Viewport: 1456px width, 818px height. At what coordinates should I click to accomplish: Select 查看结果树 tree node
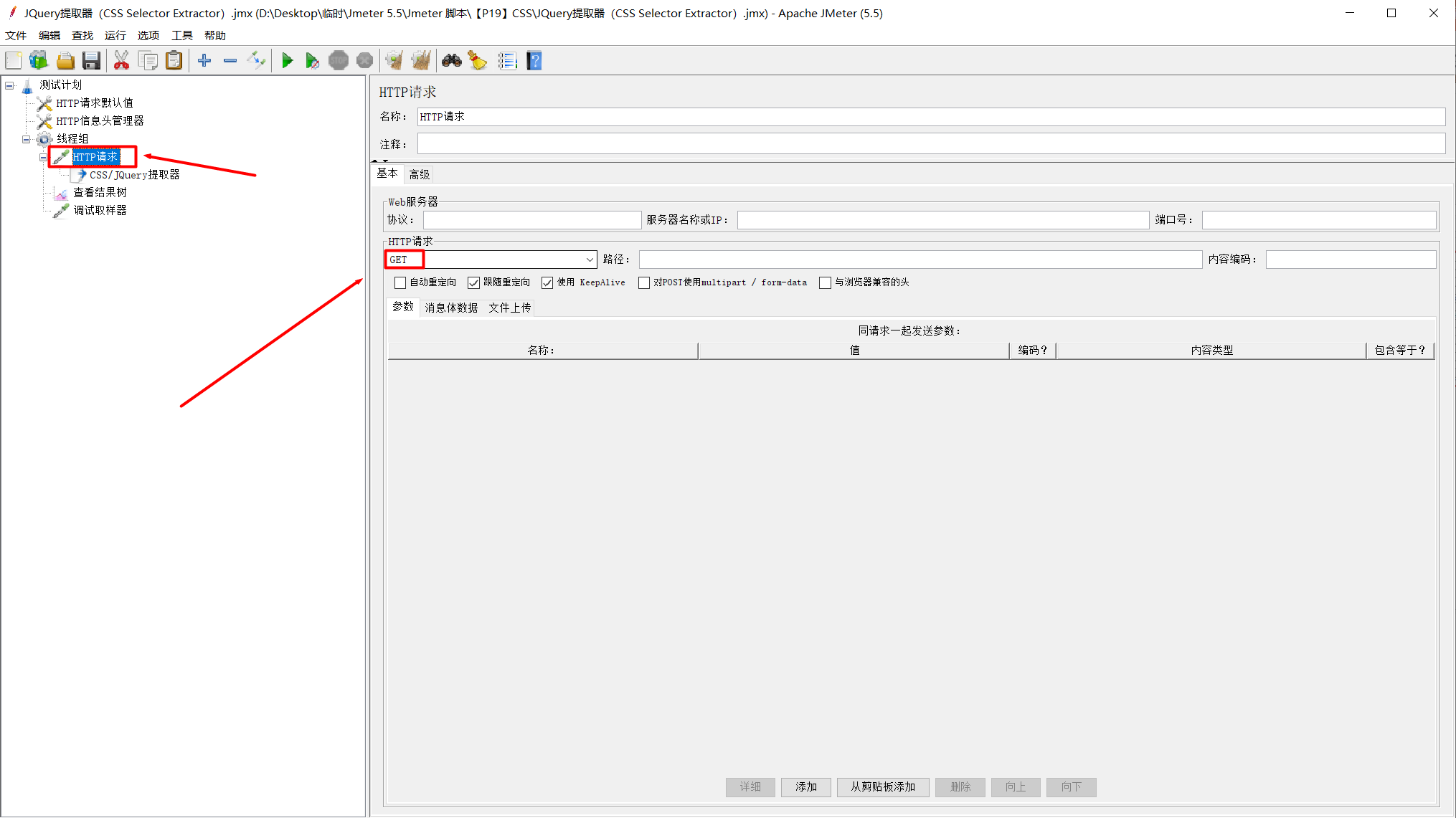100,193
